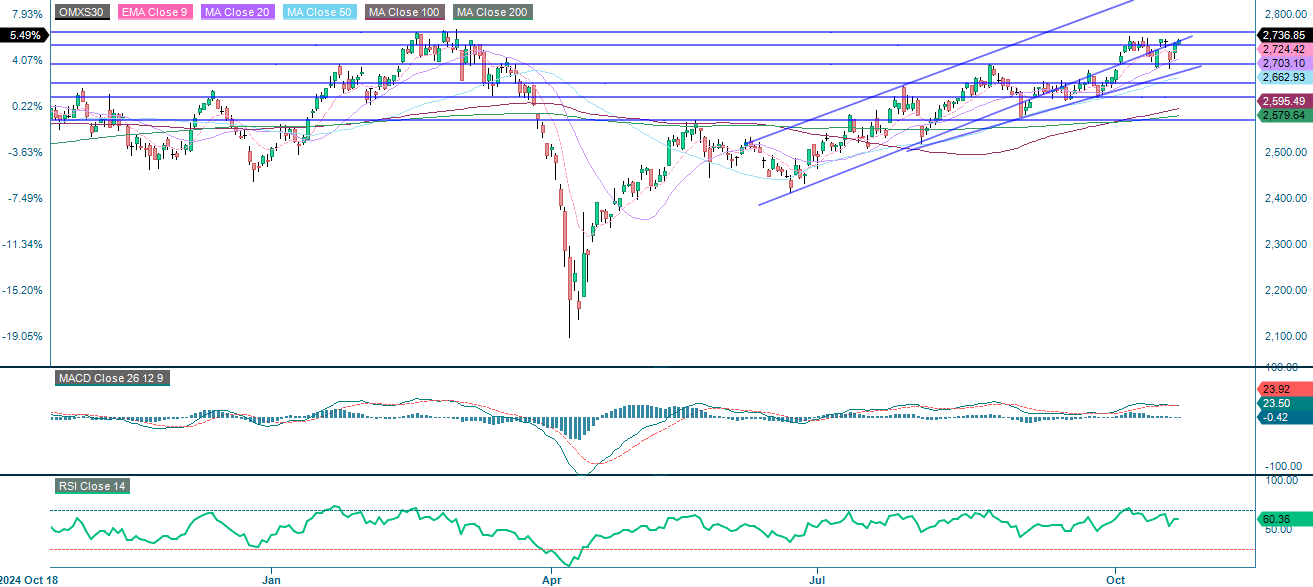Click the 2,662.93 MA 50 value tag
The image size is (1313, 587).
point(1283,77)
